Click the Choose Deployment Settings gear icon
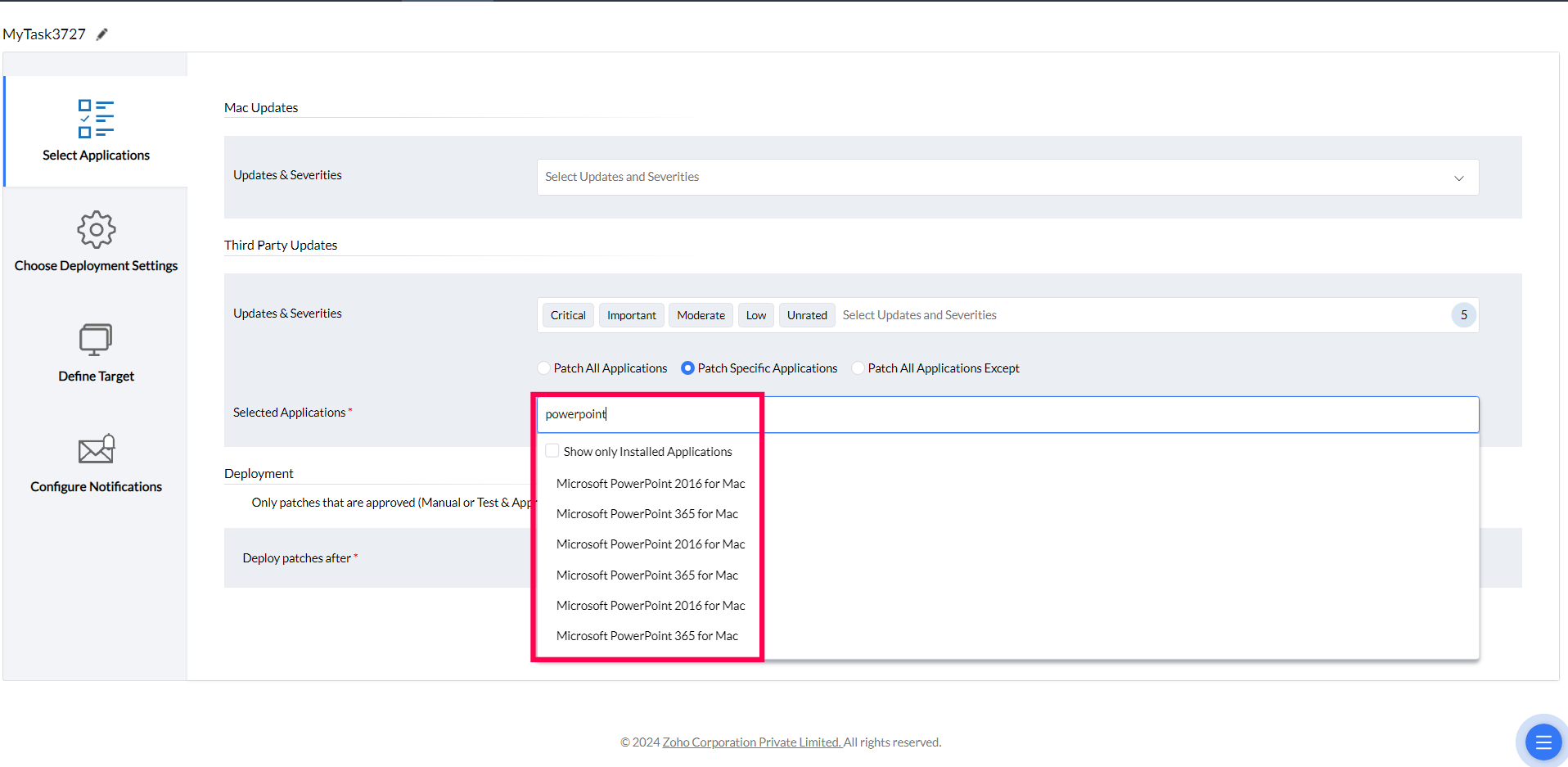 [96, 229]
